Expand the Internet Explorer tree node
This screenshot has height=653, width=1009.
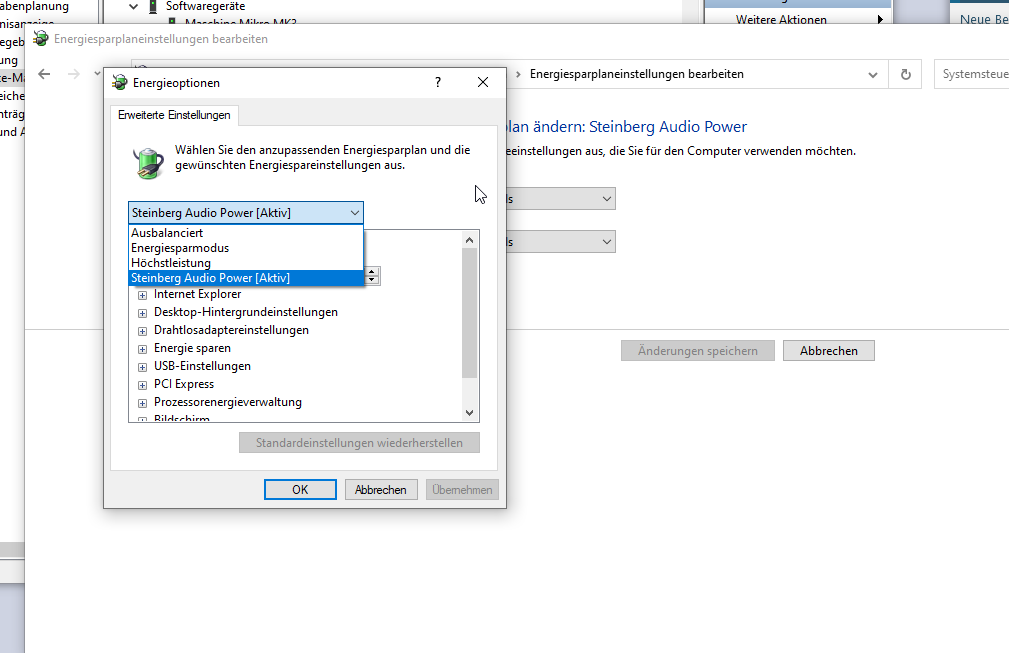pyautogui.click(x=143, y=295)
